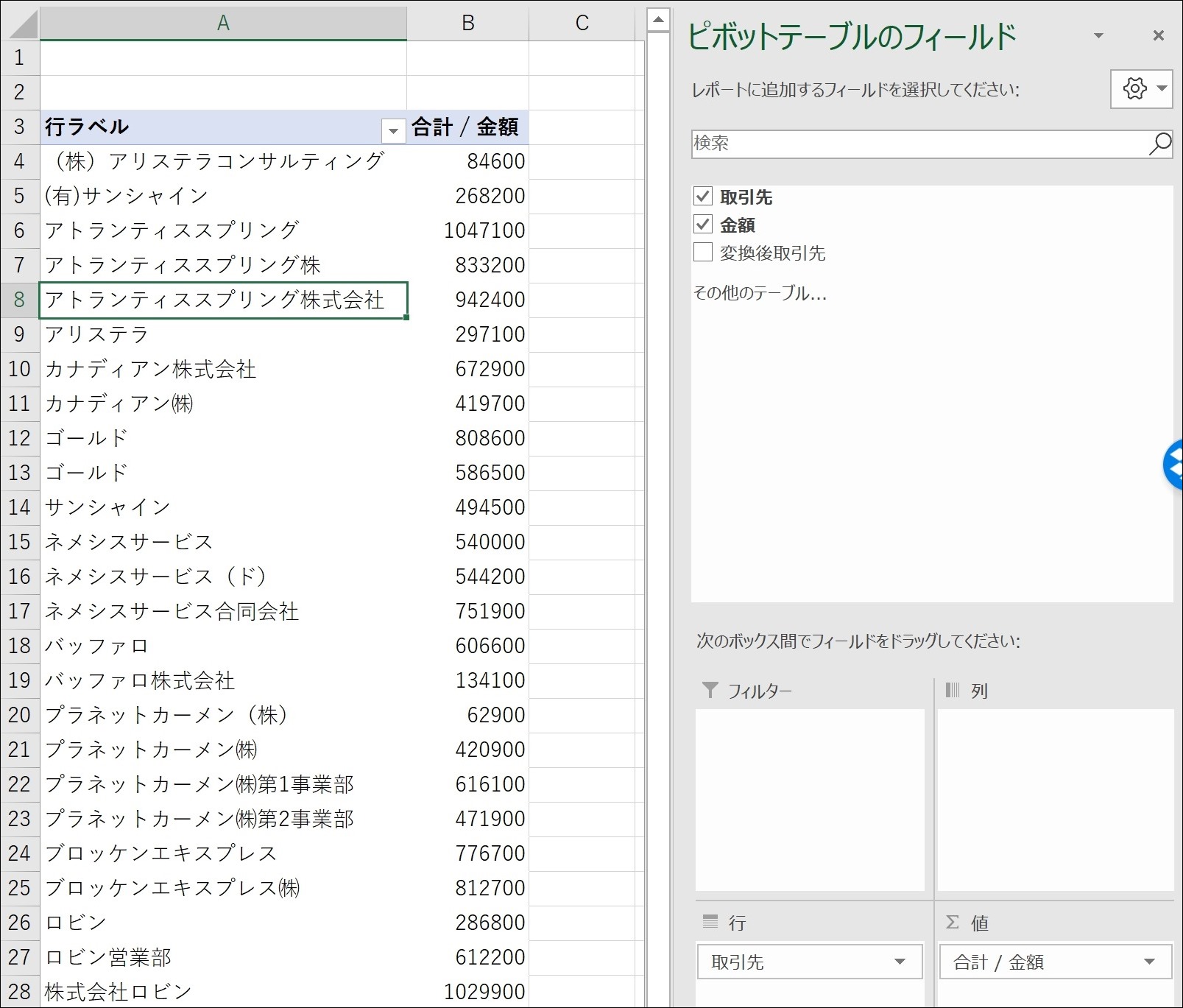Click the cell 株式会社ロビン
The image size is (1183, 1008).
click(x=223, y=992)
